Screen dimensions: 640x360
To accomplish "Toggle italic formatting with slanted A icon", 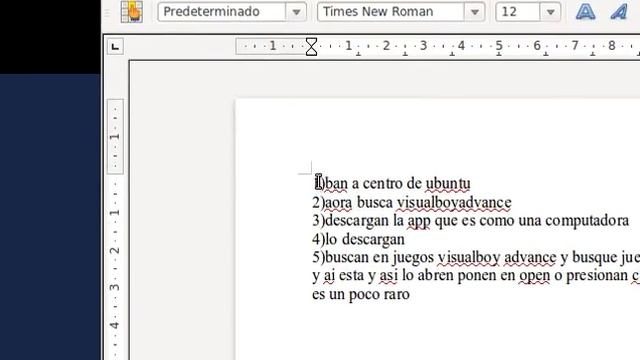I will [x=619, y=11].
